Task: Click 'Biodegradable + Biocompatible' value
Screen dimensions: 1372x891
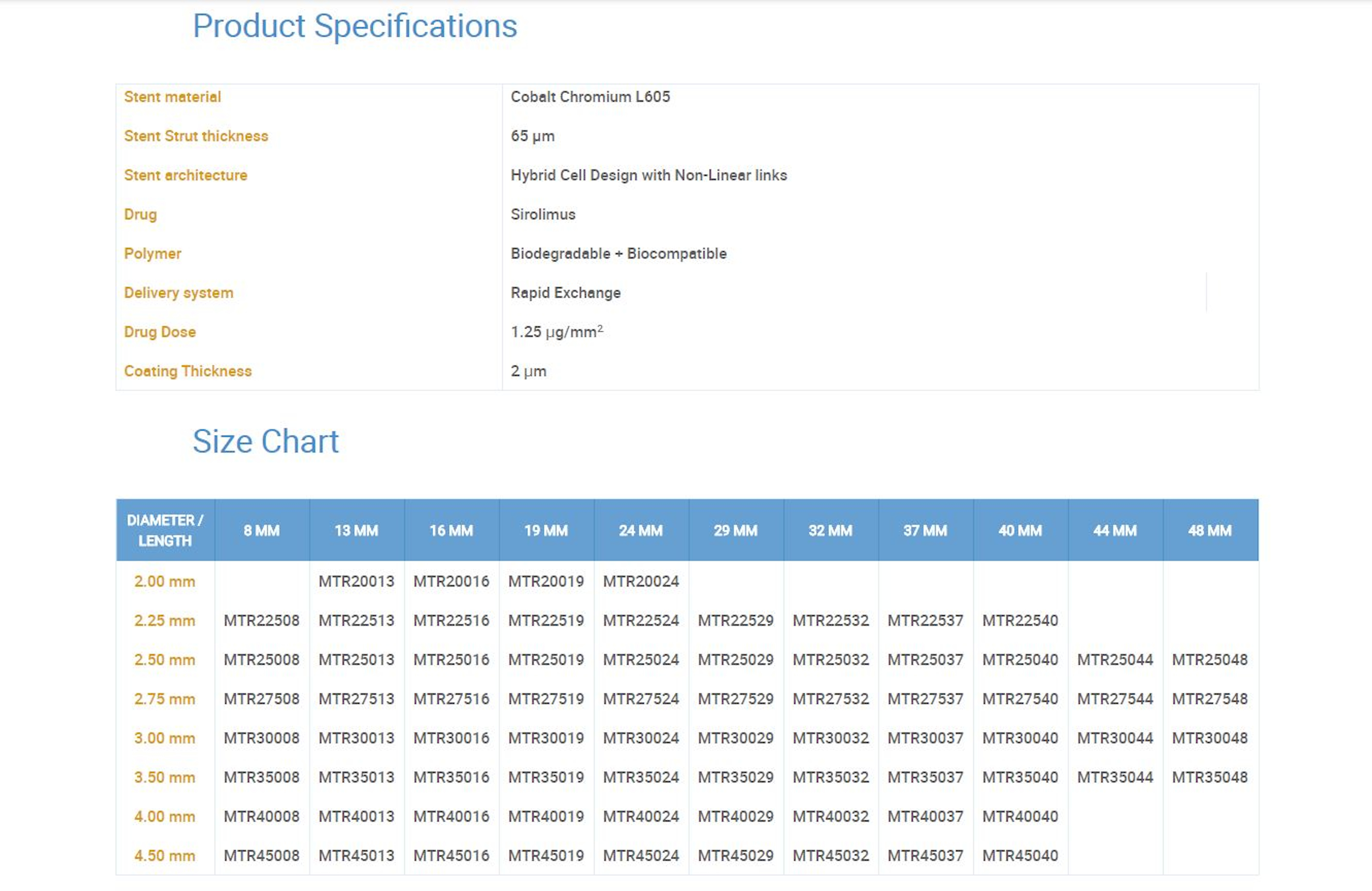Action: tap(618, 254)
